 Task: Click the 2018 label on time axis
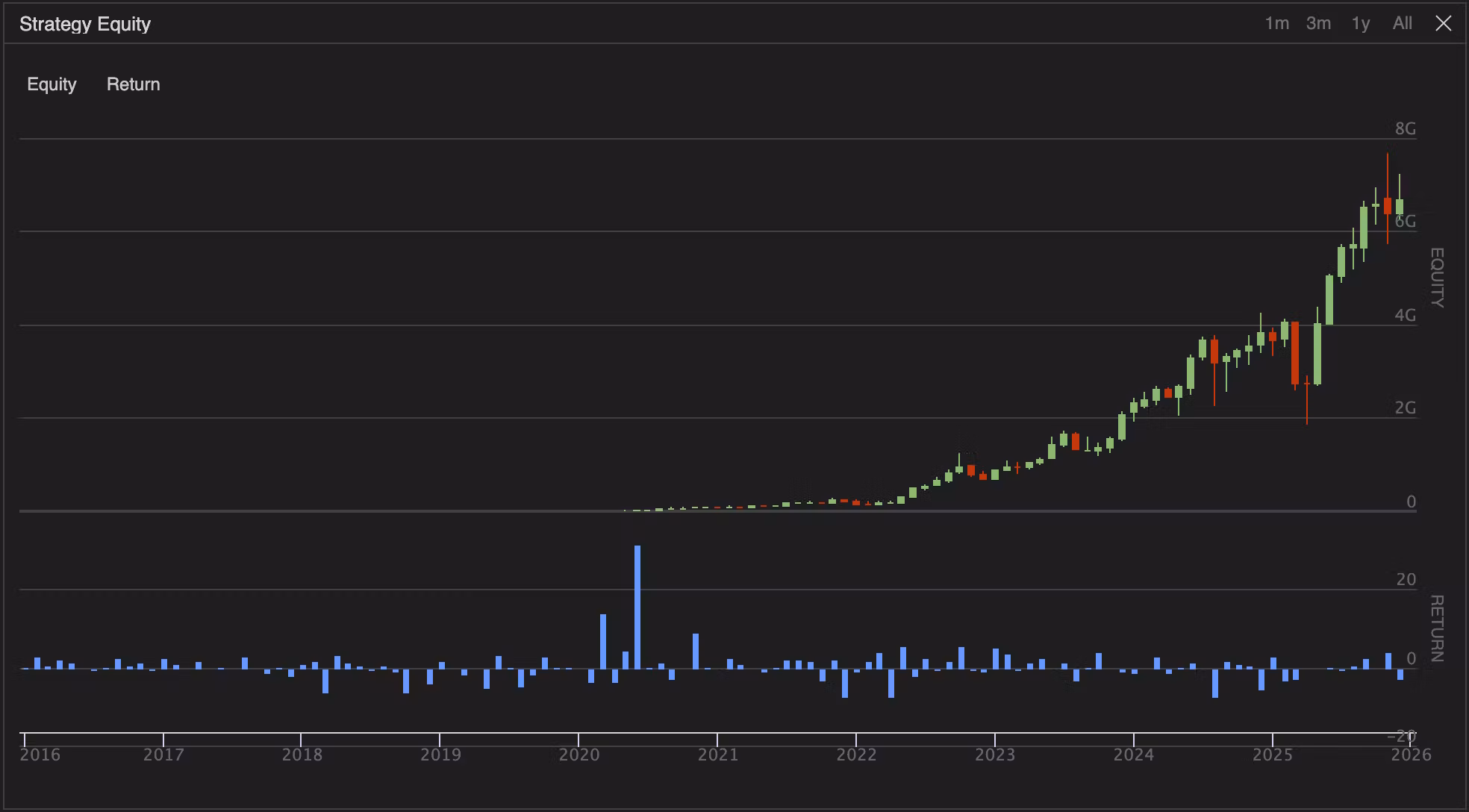302,755
